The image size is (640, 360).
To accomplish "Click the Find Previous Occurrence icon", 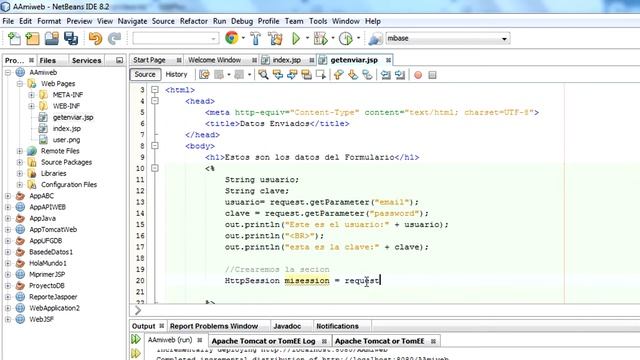I will tap(278, 75).
